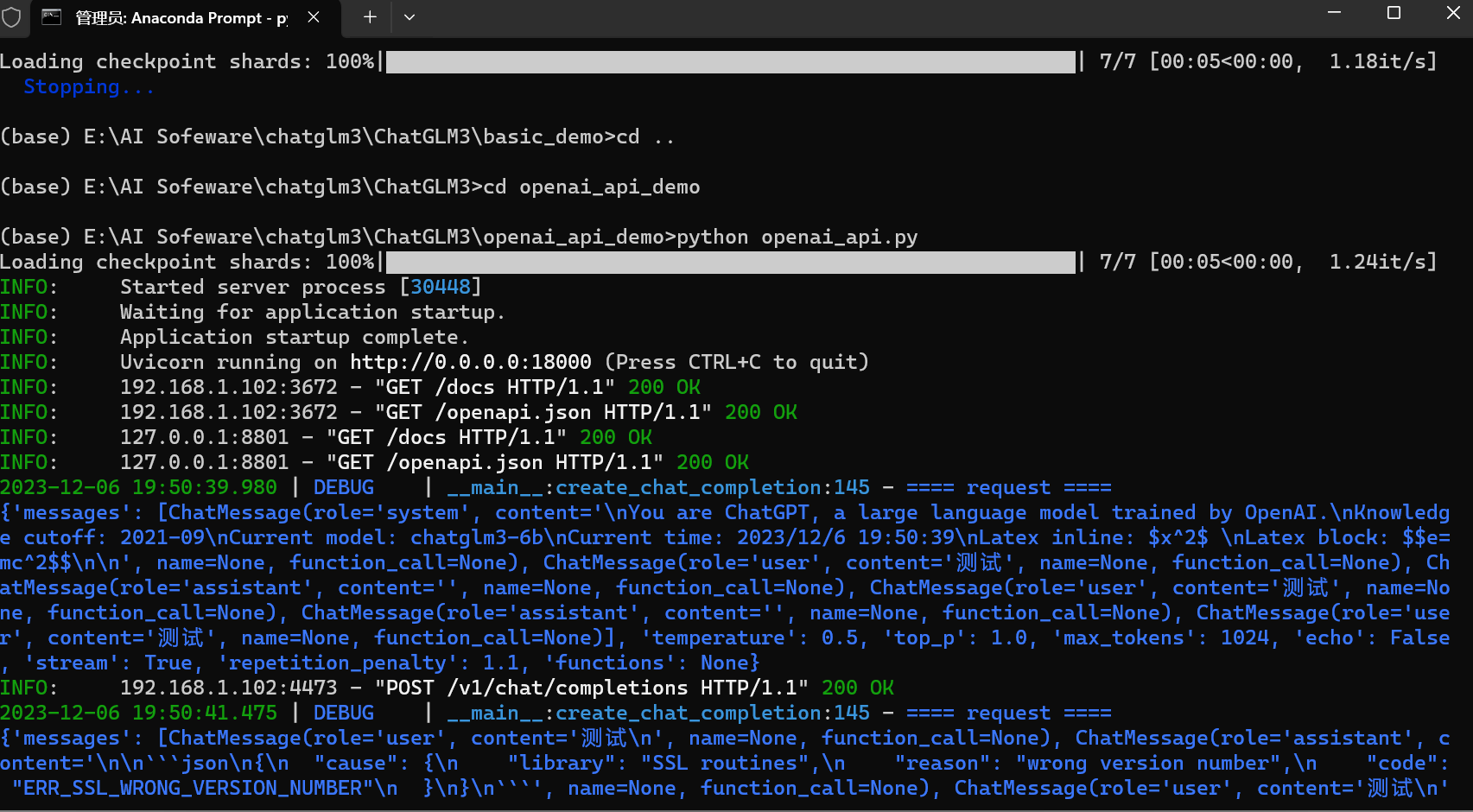This screenshot has width=1473, height=812.
Task: Close the Anaconda Prompt tab
Action: click(x=314, y=17)
